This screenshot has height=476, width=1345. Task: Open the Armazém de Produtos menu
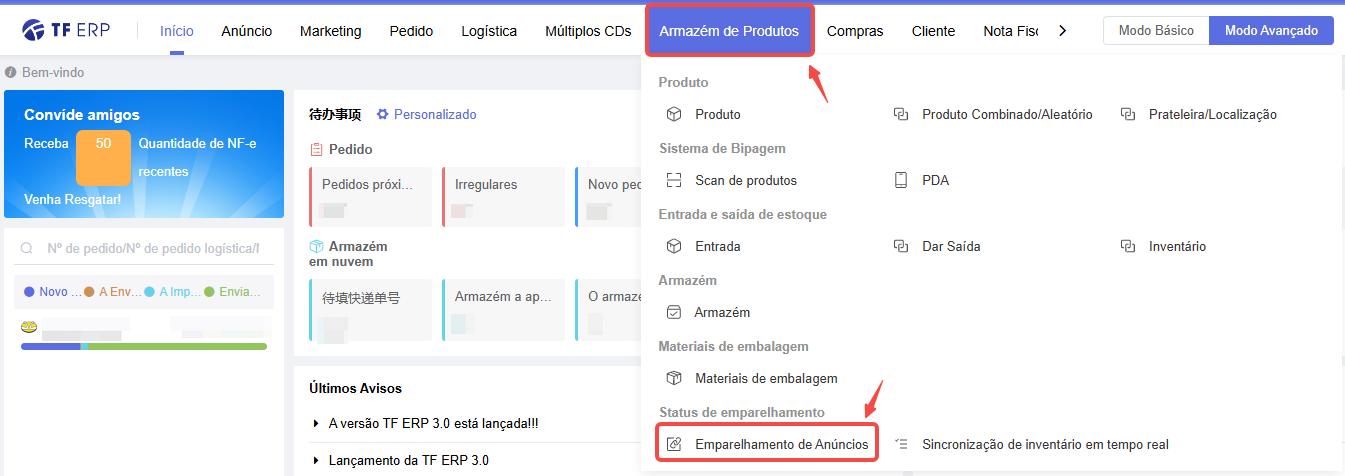pyautogui.click(x=729, y=31)
